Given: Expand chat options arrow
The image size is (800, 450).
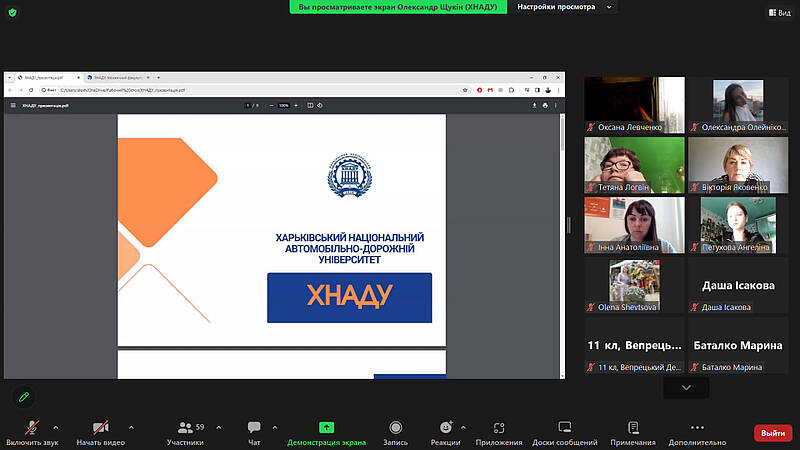Looking at the screenshot, I should coord(275,428).
